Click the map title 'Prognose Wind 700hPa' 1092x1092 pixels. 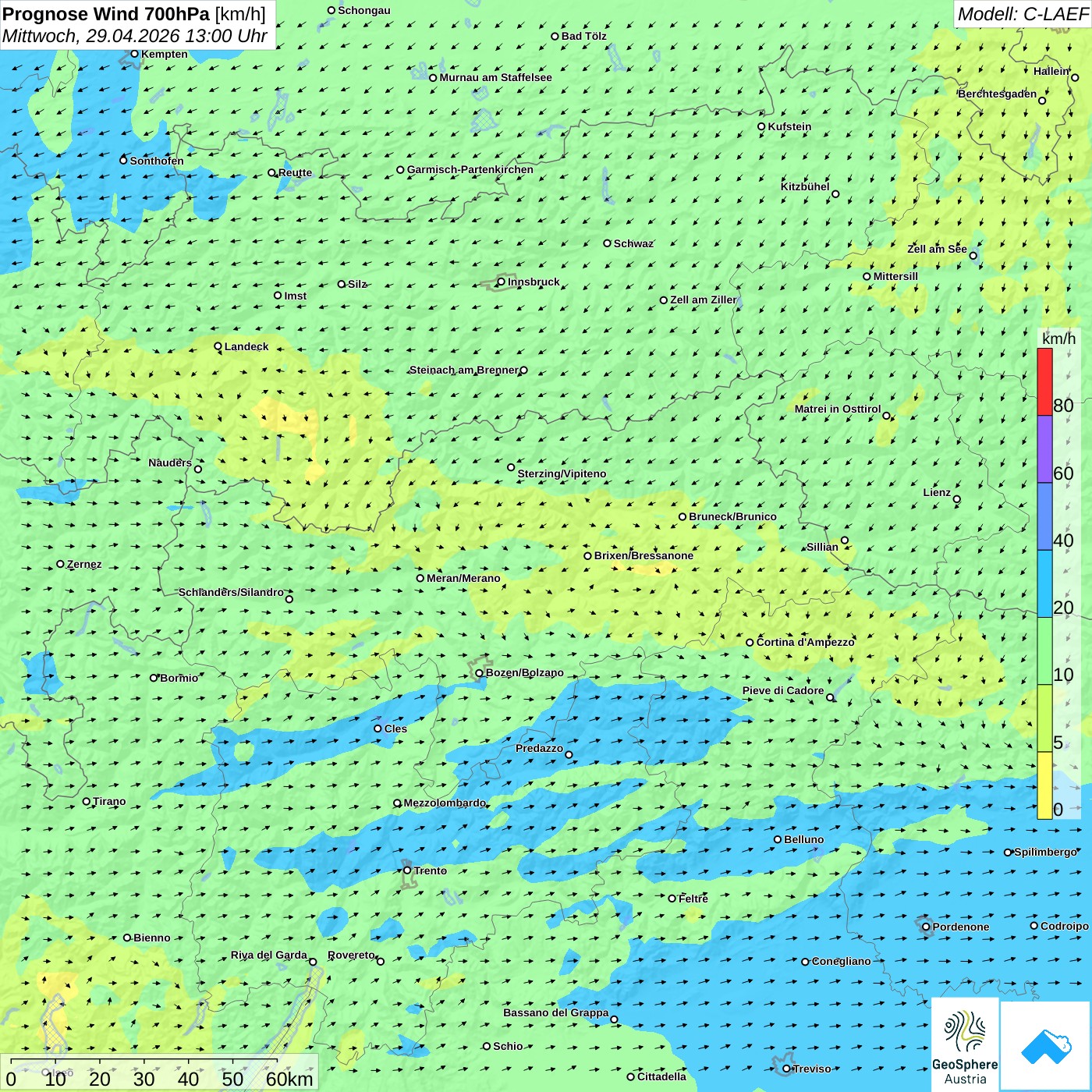106,14
